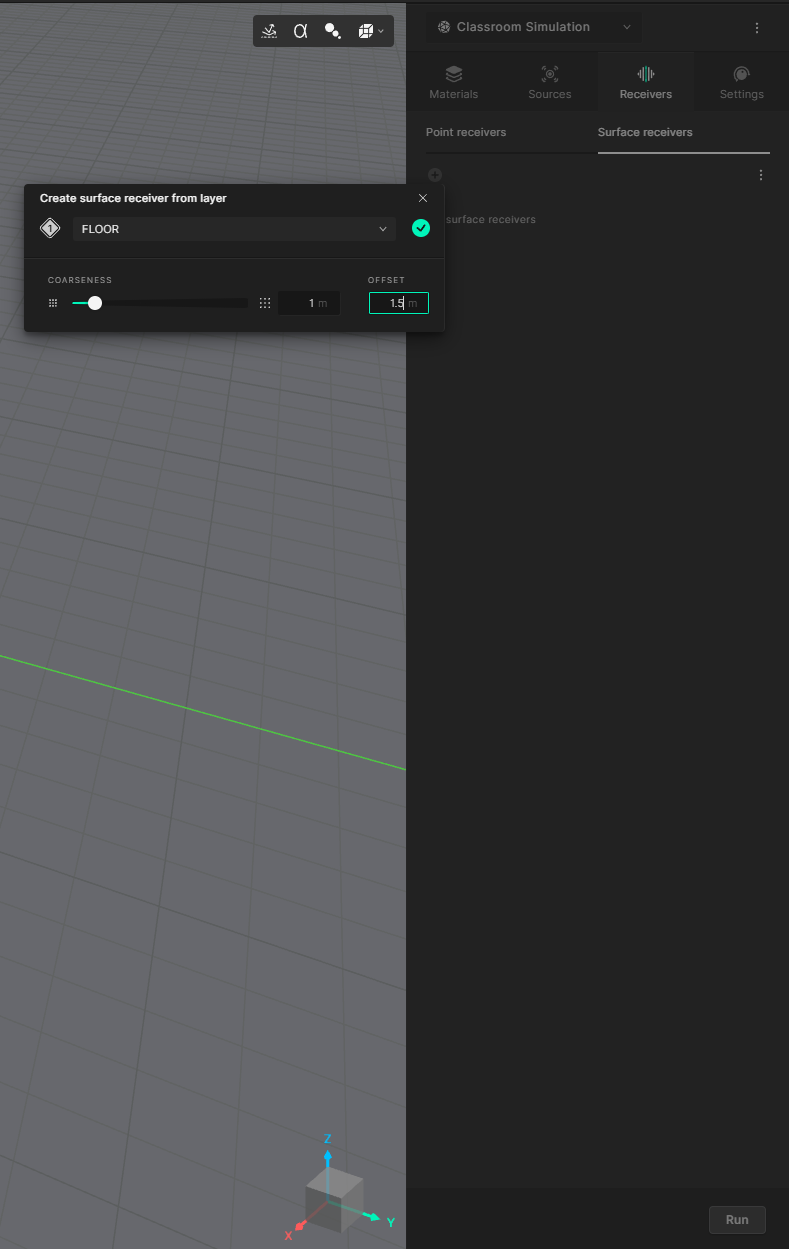Viewport: 789px width, 1249px height.
Task: Open the simulation options three-dot menu
Action: click(x=757, y=28)
